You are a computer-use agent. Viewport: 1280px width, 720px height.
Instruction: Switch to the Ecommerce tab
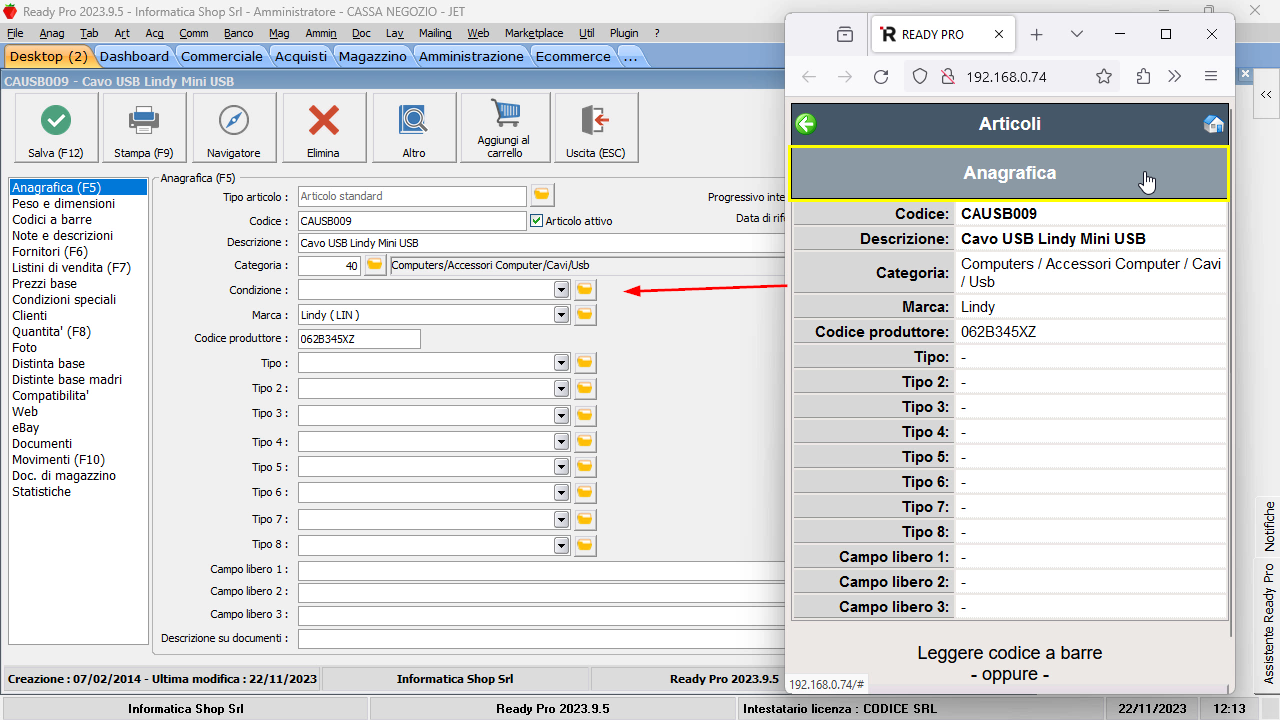pos(573,57)
